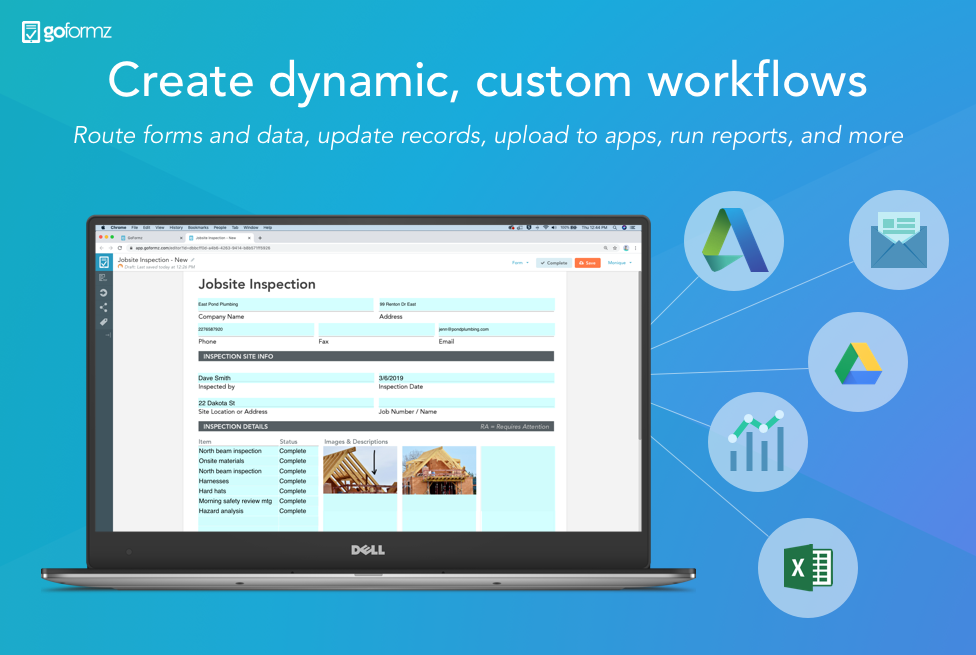The image size is (976, 655).
Task: Click the Morning safety review mtg item
Action: [235, 501]
